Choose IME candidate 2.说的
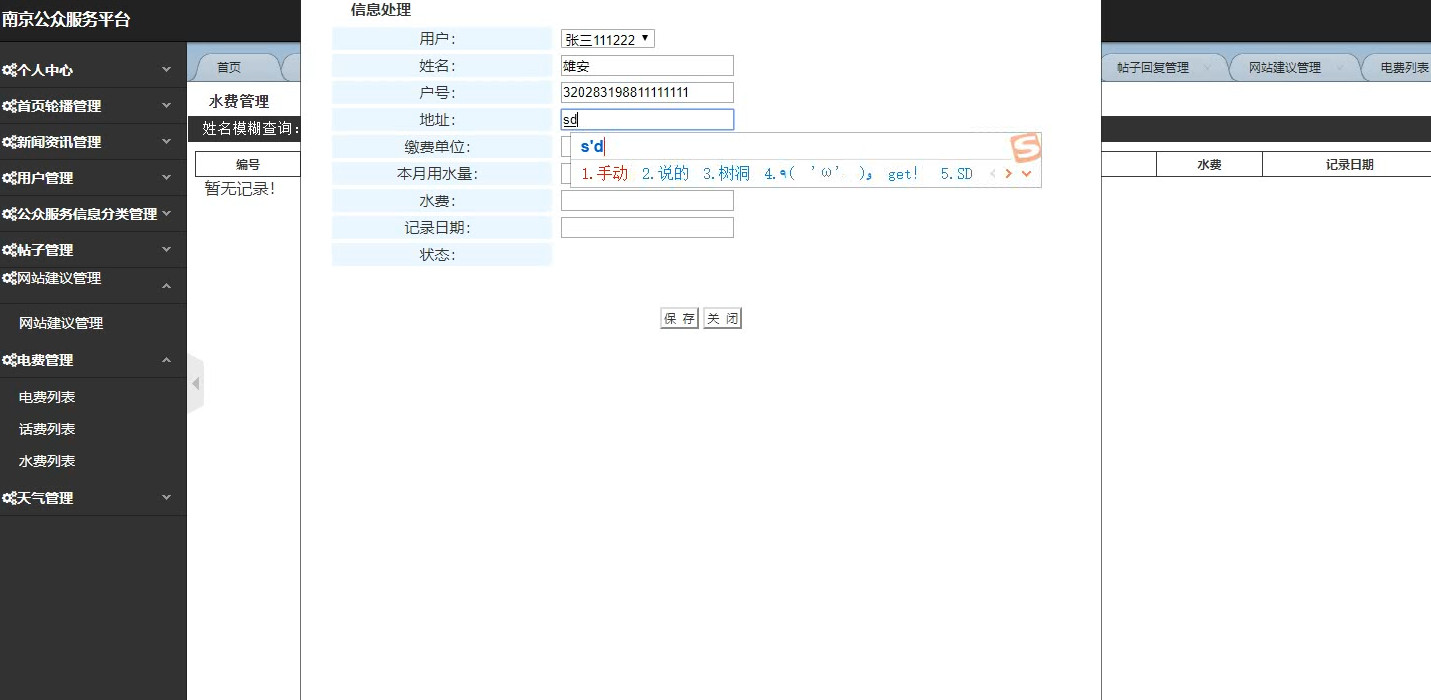The height and width of the screenshot is (700, 1431). pyautogui.click(x=666, y=174)
